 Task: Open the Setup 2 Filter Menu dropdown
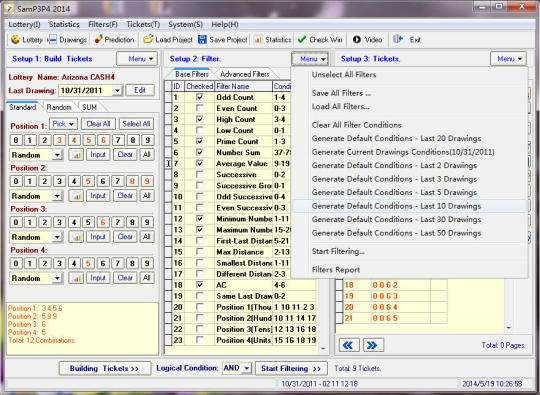pos(310,59)
